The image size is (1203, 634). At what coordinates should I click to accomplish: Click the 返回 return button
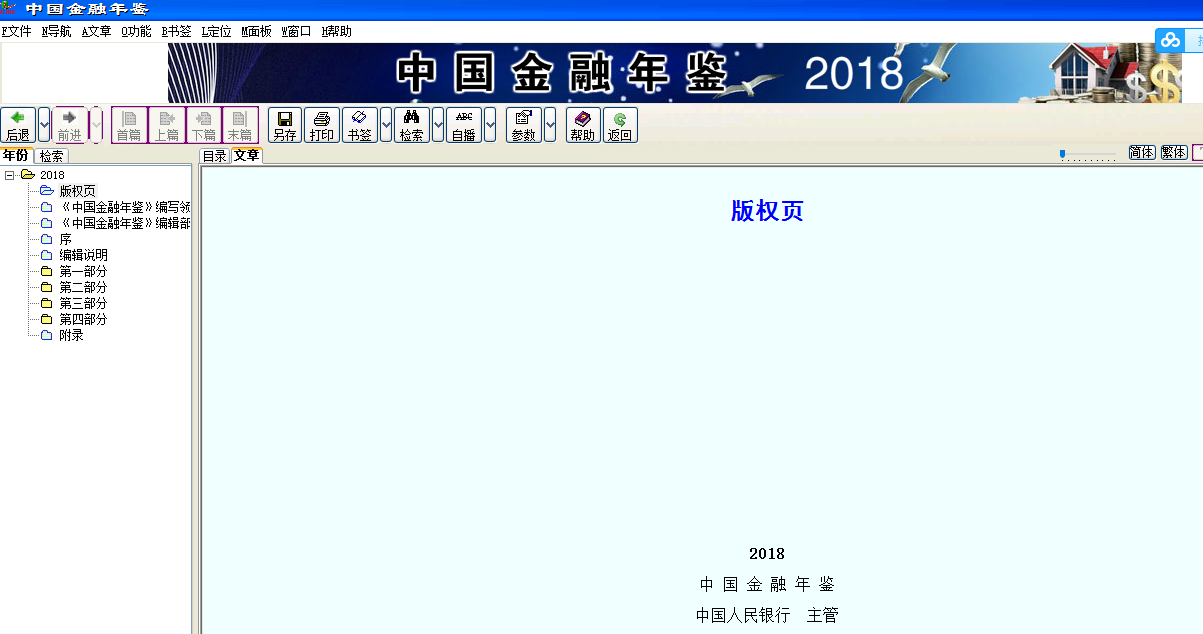620,125
